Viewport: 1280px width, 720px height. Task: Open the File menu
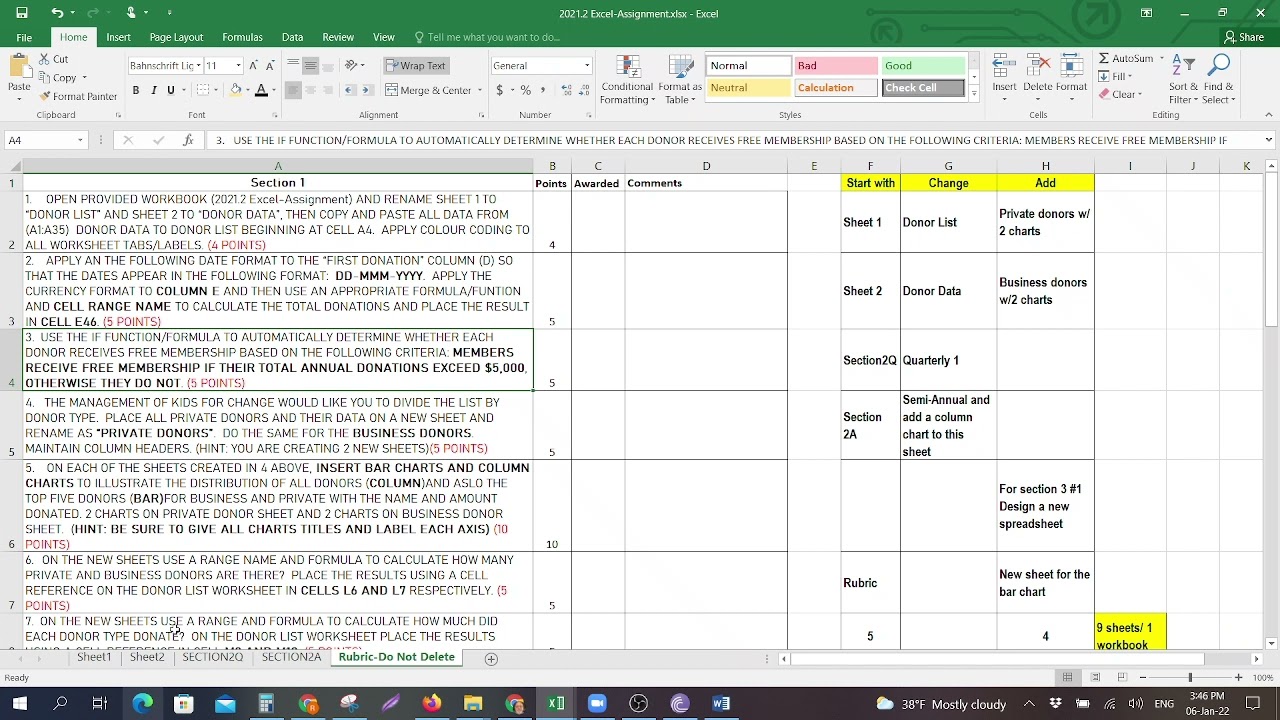(x=24, y=37)
